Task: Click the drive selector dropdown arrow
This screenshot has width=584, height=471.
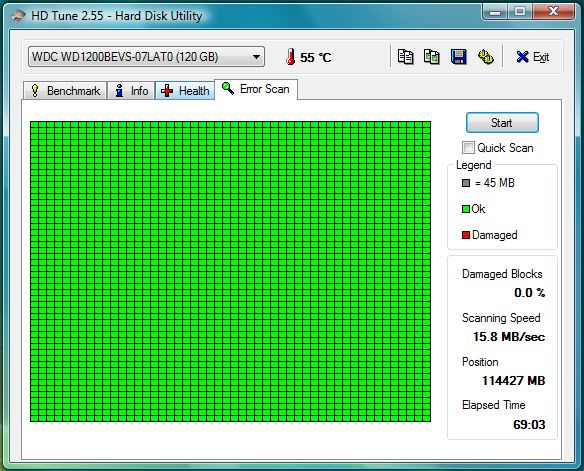Action: coord(256,57)
